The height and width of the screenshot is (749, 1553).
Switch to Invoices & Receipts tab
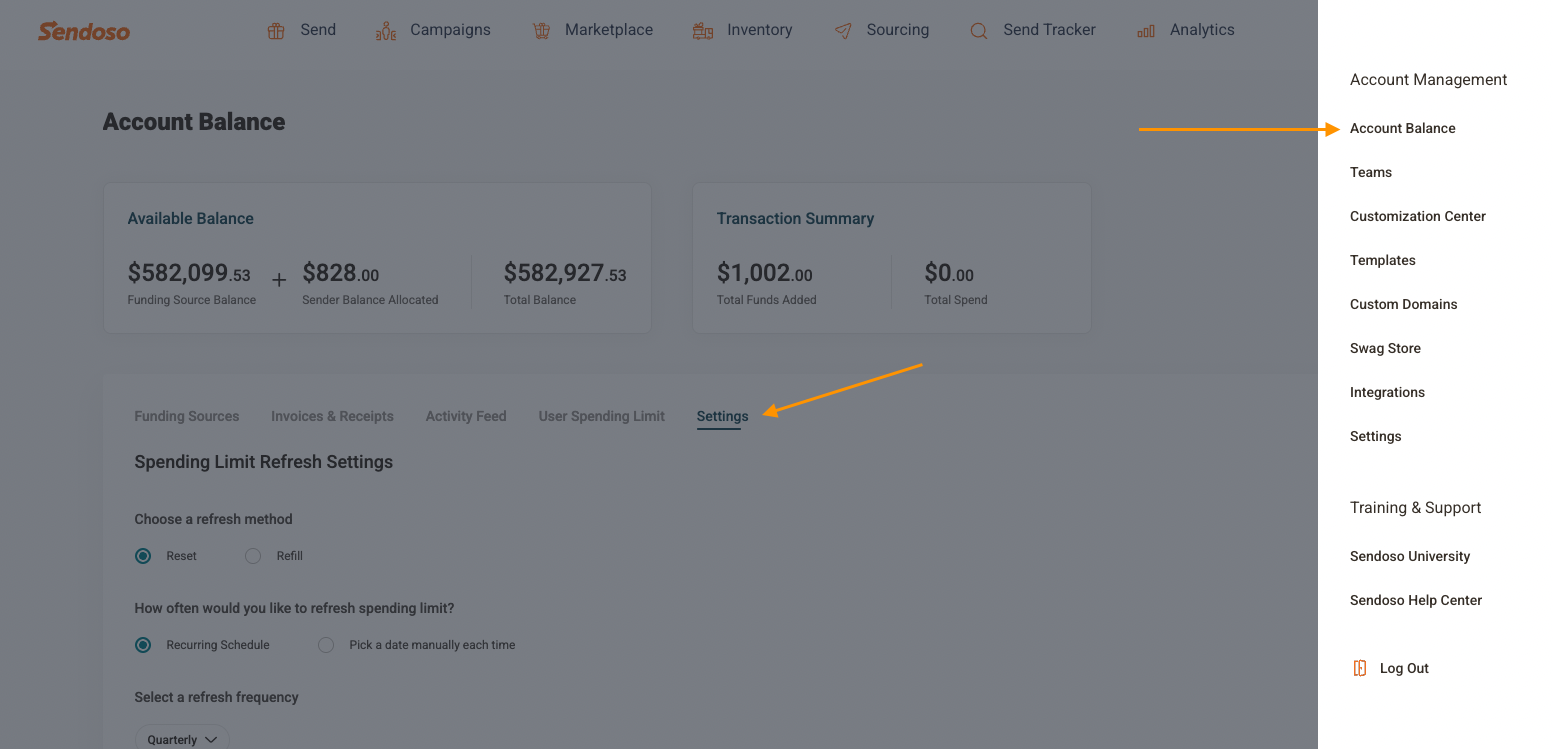pyautogui.click(x=332, y=416)
